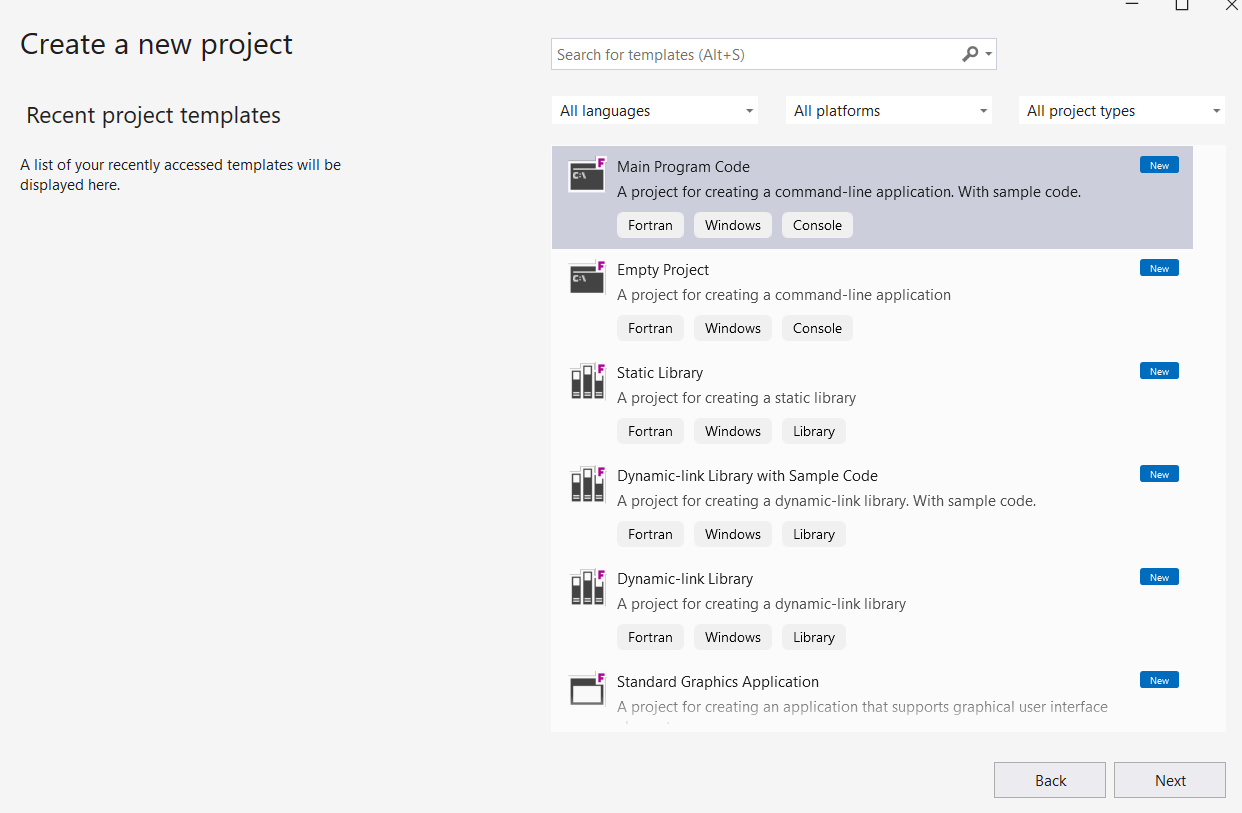
Task: Click New badge on Empty Project
Action: coord(1159,268)
